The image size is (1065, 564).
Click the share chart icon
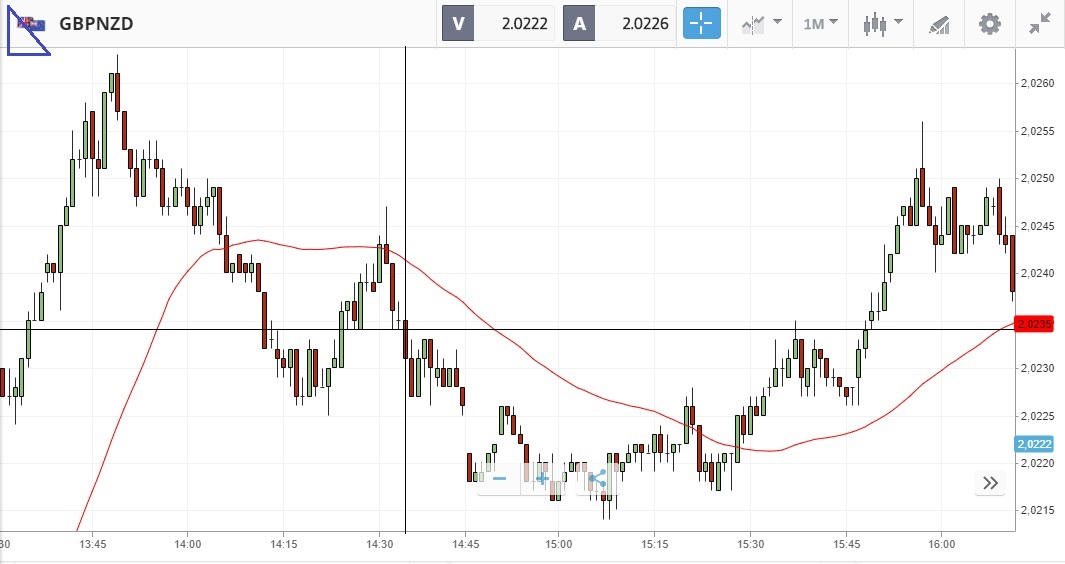(x=597, y=479)
